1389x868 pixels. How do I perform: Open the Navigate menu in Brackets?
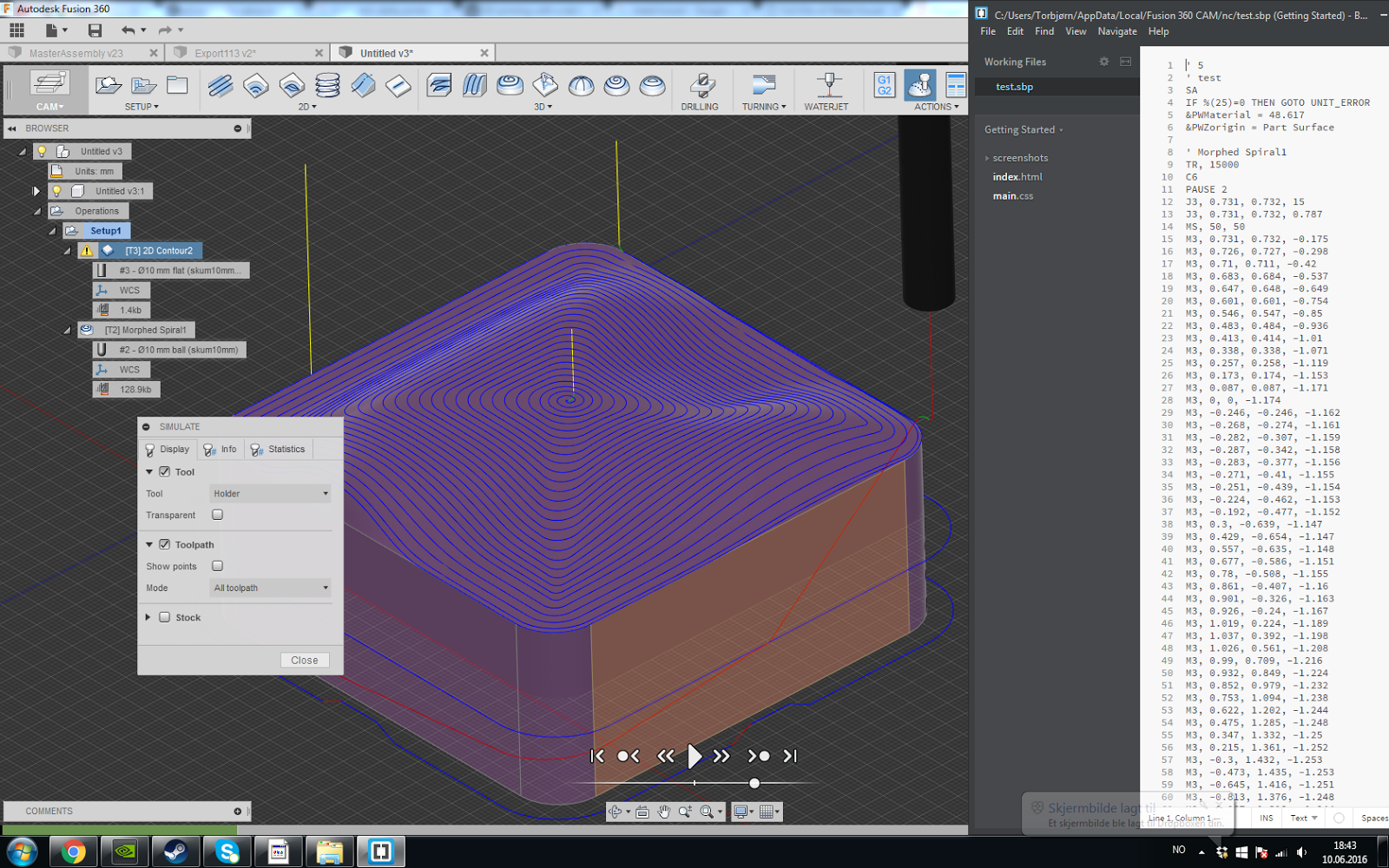click(x=1116, y=31)
